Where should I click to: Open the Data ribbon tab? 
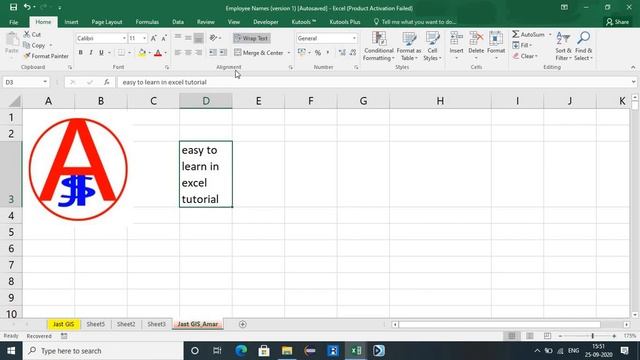pyautogui.click(x=178, y=22)
